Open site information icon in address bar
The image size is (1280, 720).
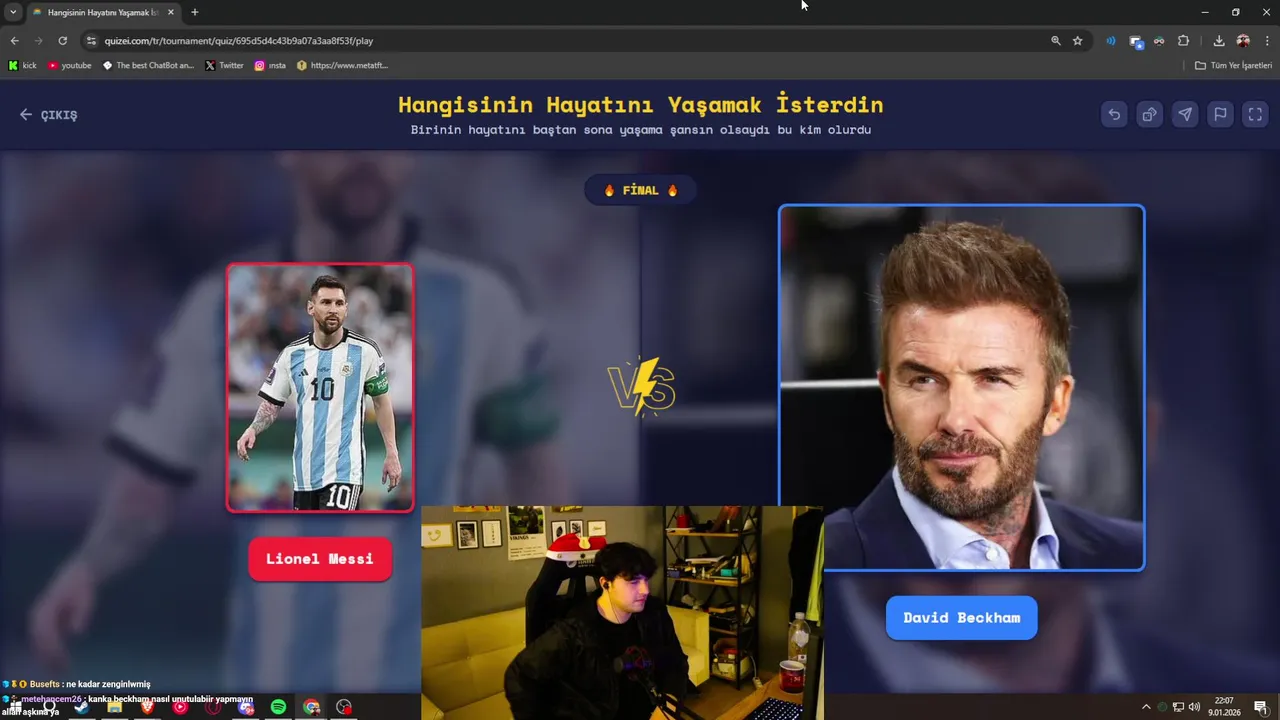pos(91,41)
